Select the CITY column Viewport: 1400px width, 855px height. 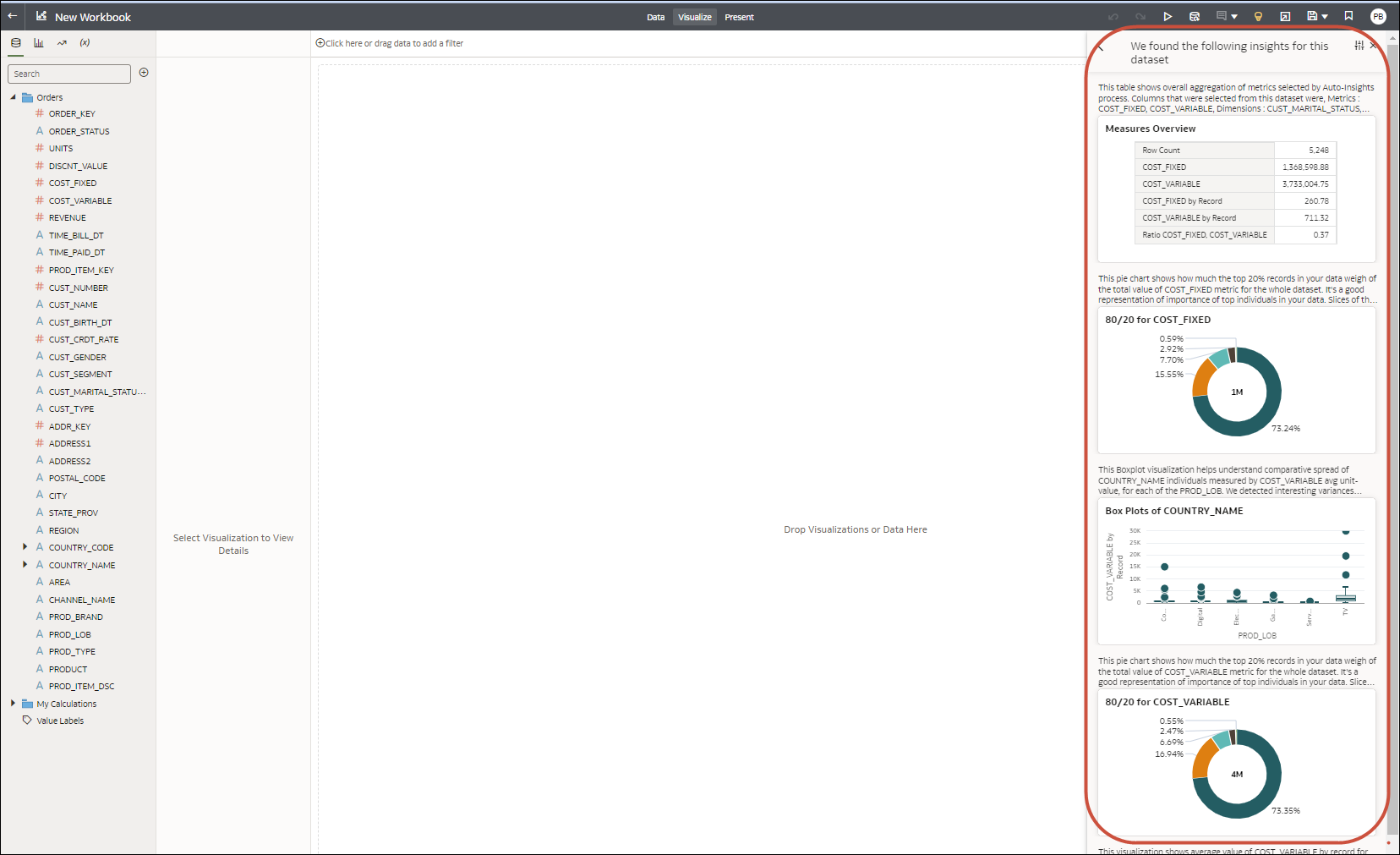[57, 496]
